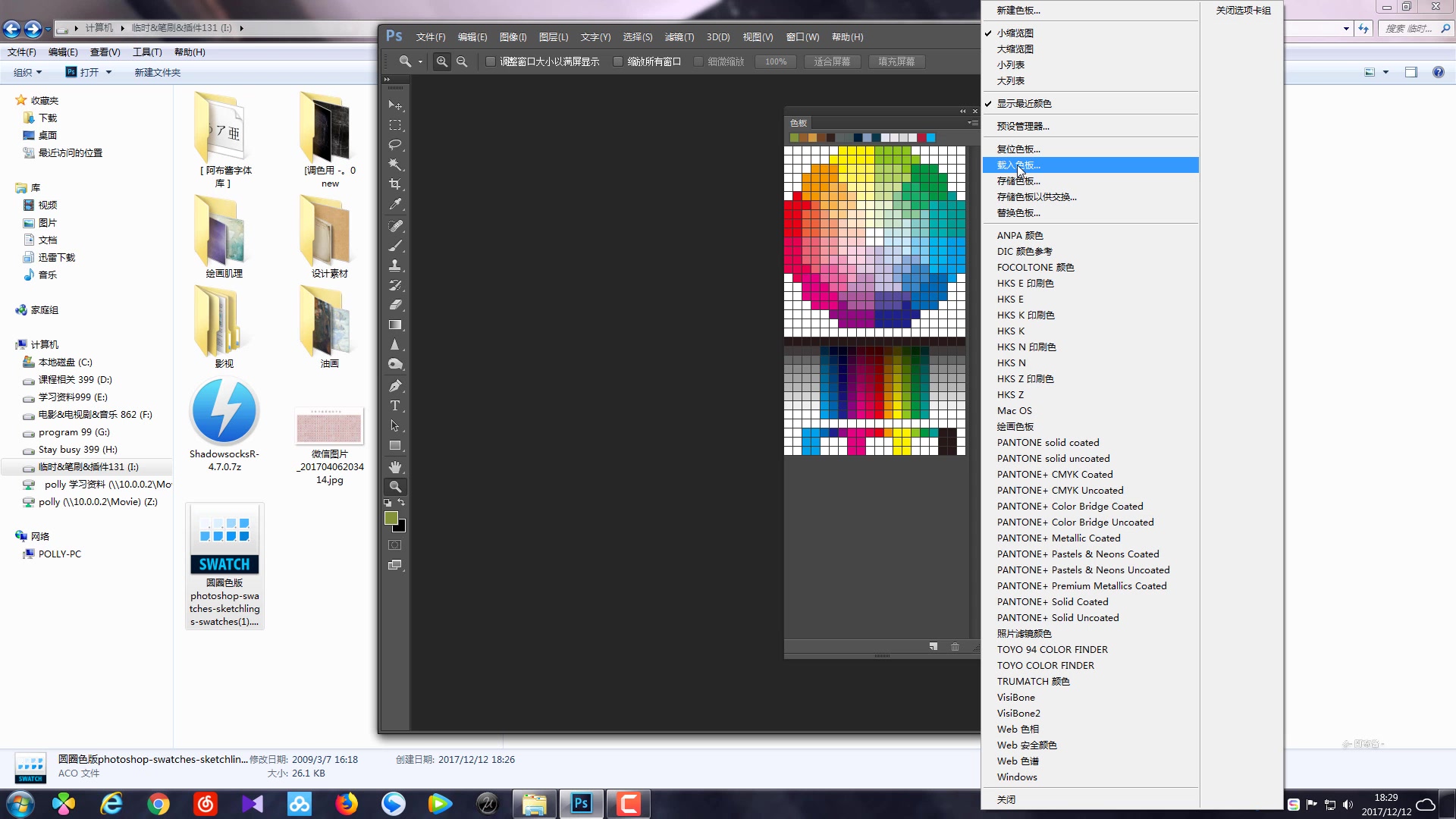The width and height of the screenshot is (1456, 819).
Task: Select the Rectangle shape tool
Action: click(x=395, y=446)
